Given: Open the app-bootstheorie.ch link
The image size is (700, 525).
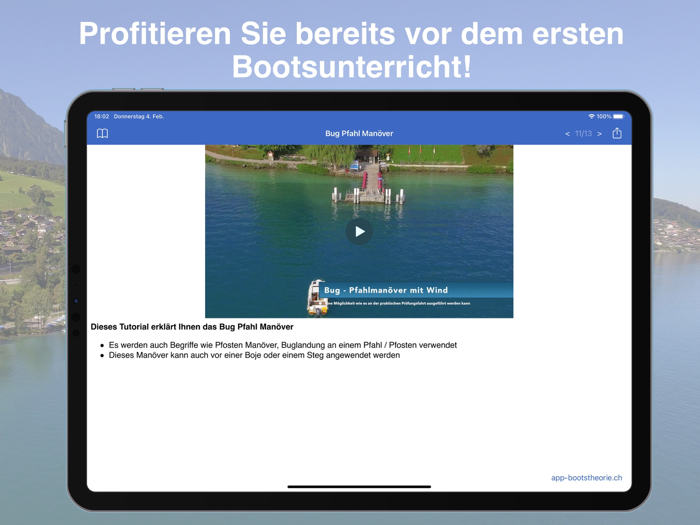Looking at the screenshot, I should (586, 478).
